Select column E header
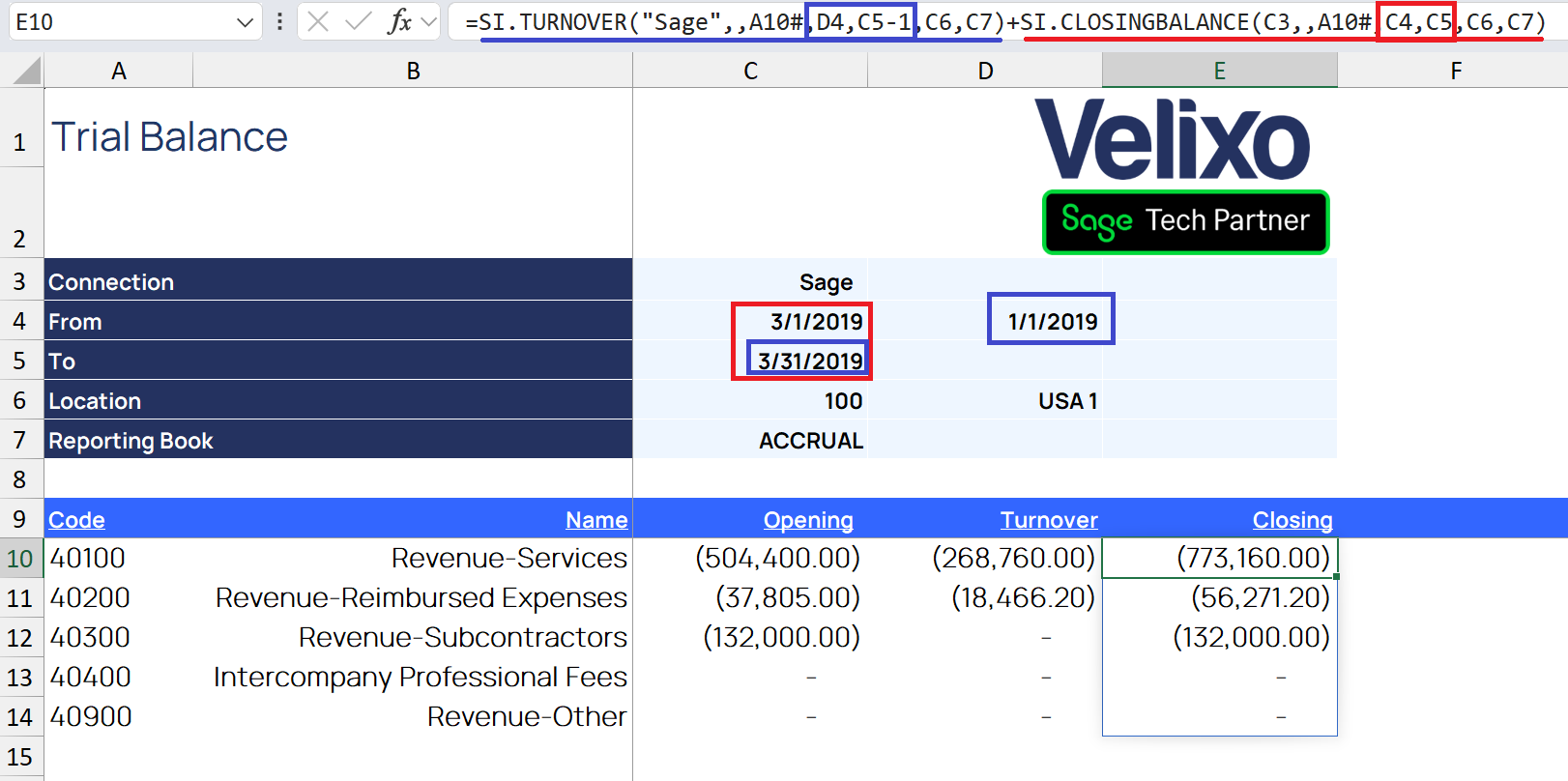This screenshot has width=1568, height=781. pos(1220,71)
